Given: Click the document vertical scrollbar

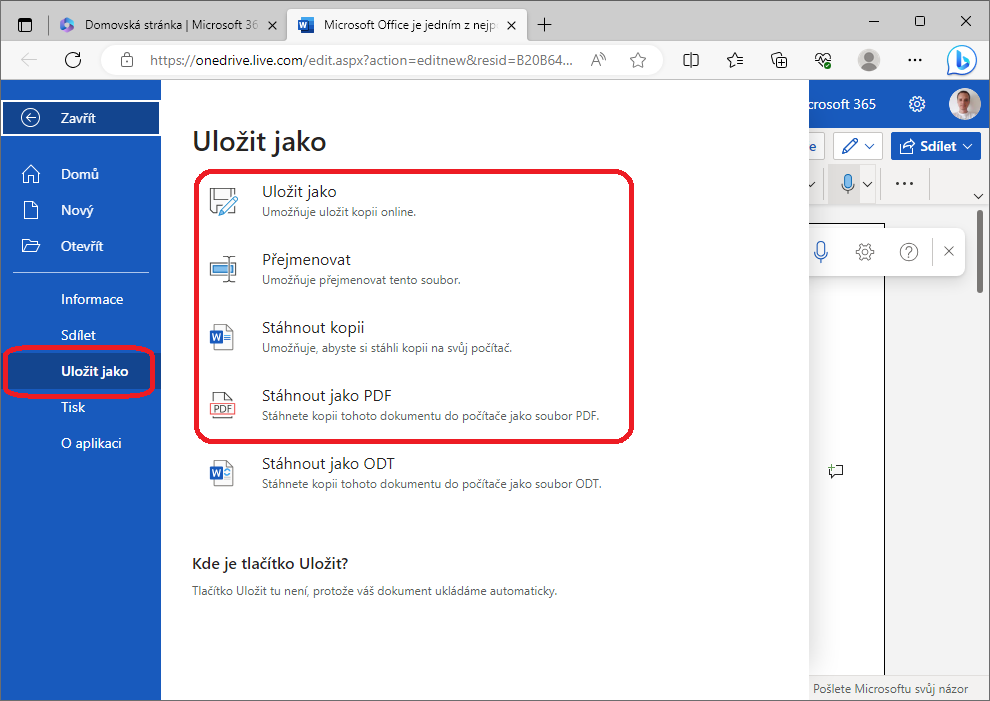Looking at the screenshot, I should [x=979, y=253].
